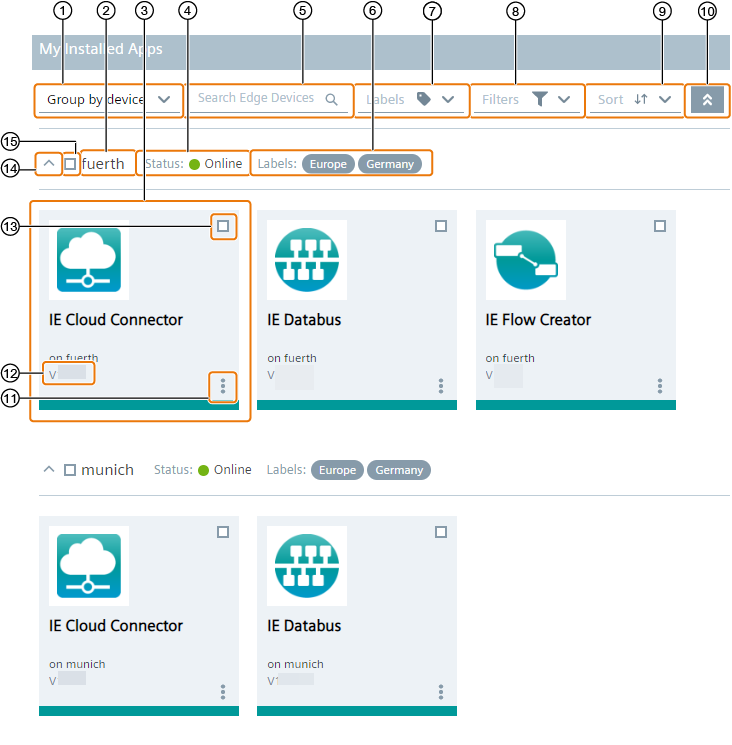Click the double-chevron collapse all button

pyautogui.click(x=707, y=100)
